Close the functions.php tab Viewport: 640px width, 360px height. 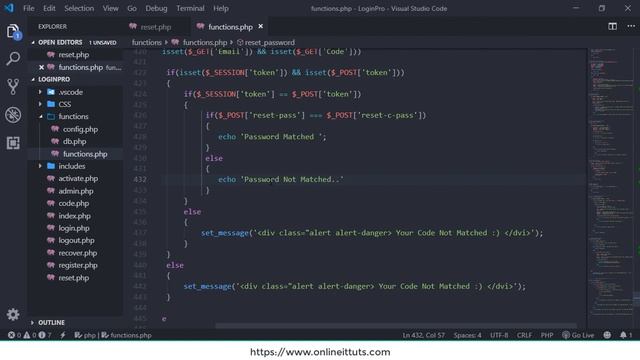[x=260, y=27]
